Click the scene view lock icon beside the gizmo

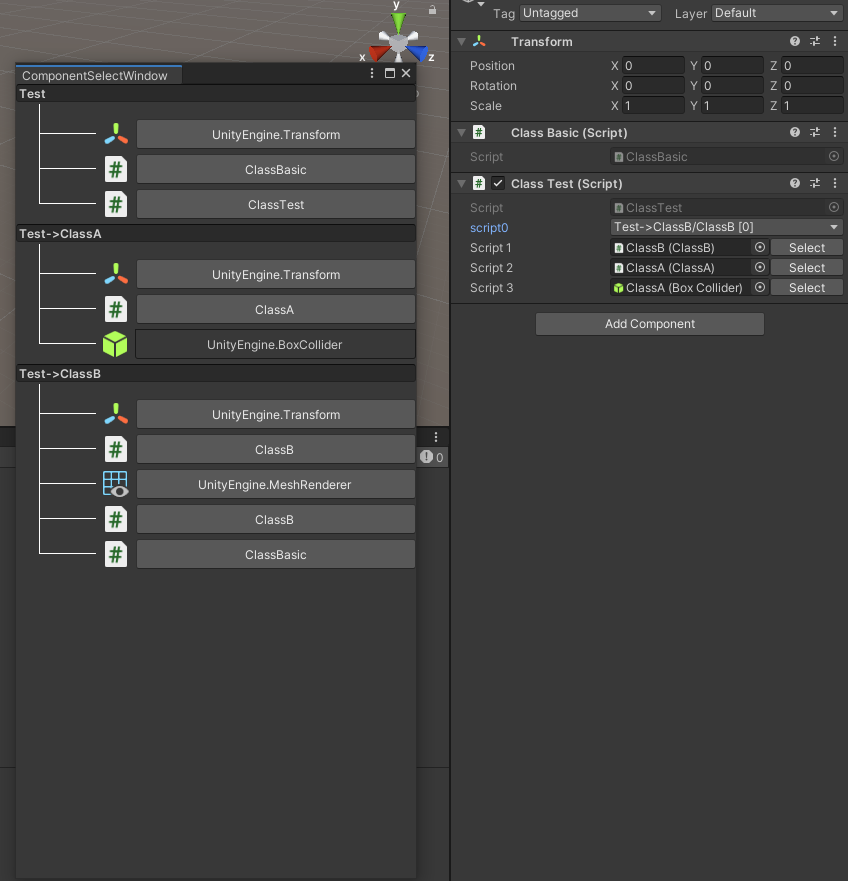pyautogui.click(x=432, y=10)
